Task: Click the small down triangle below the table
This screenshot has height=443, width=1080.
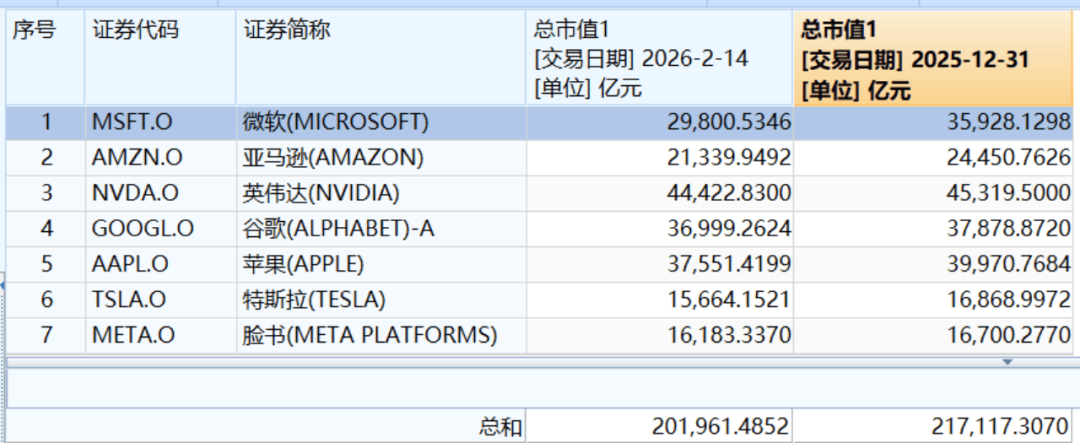Action: pos(1007,361)
